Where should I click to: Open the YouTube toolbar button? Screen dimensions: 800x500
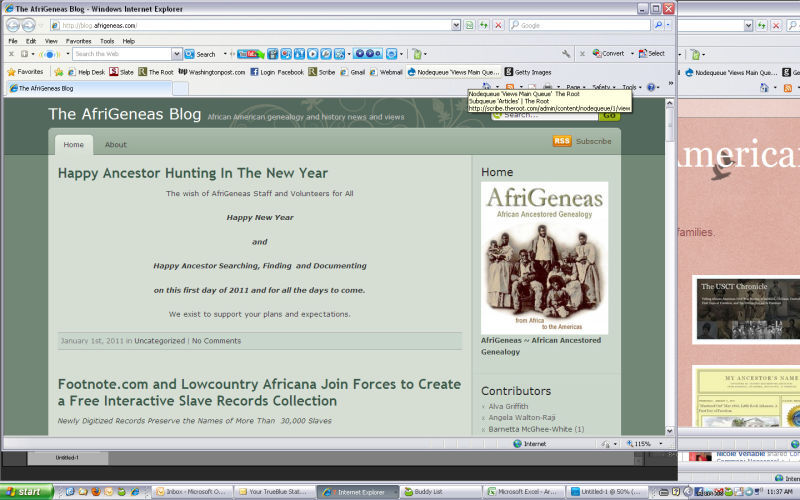point(249,54)
